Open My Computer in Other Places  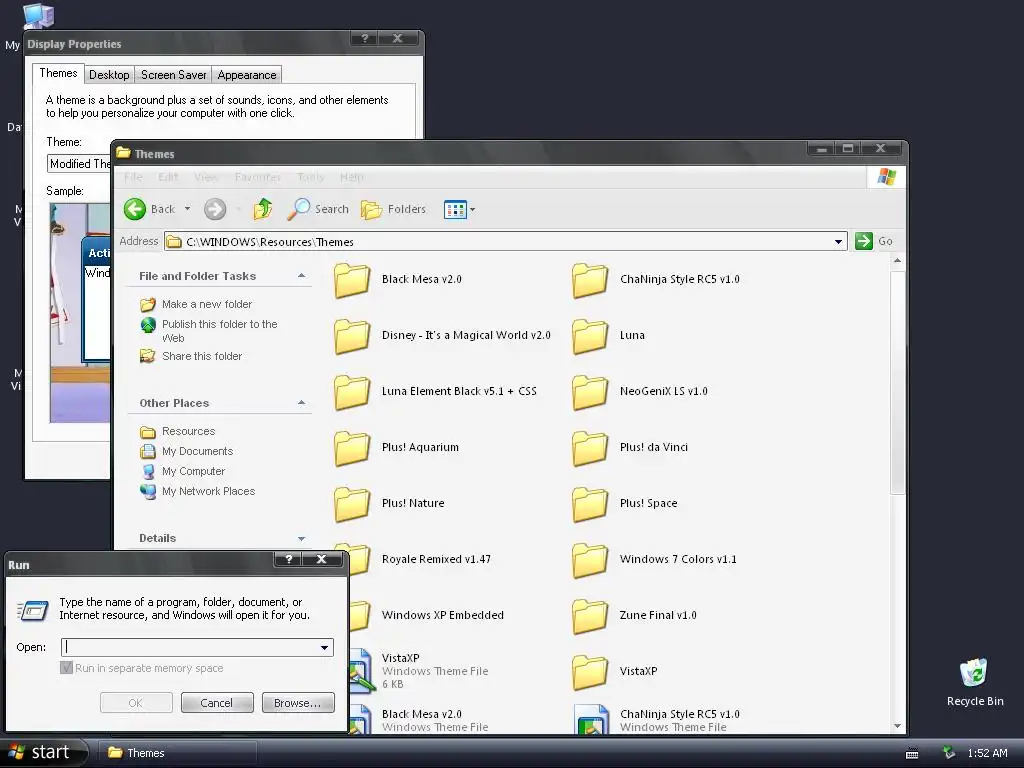[x=193, y=472]
